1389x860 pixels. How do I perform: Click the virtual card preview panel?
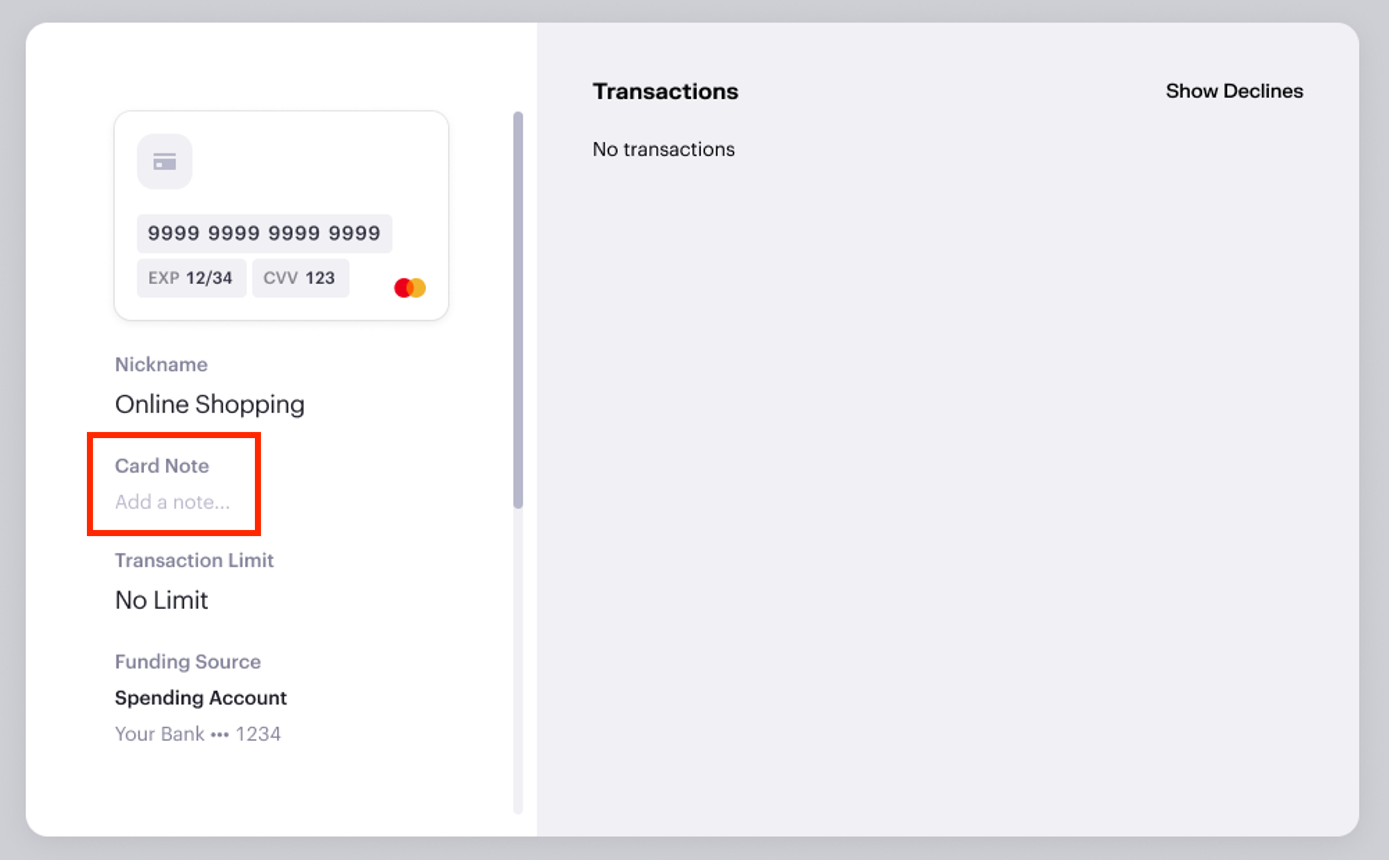(281, 215)
